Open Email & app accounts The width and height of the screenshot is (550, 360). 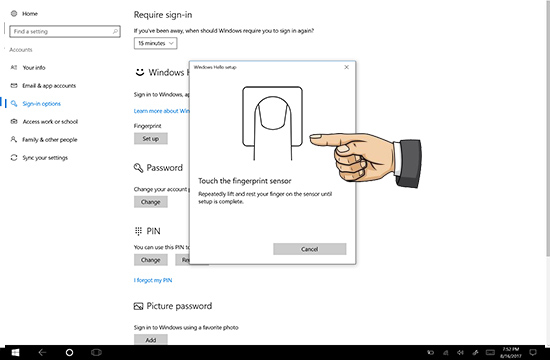tap(49, 86)
